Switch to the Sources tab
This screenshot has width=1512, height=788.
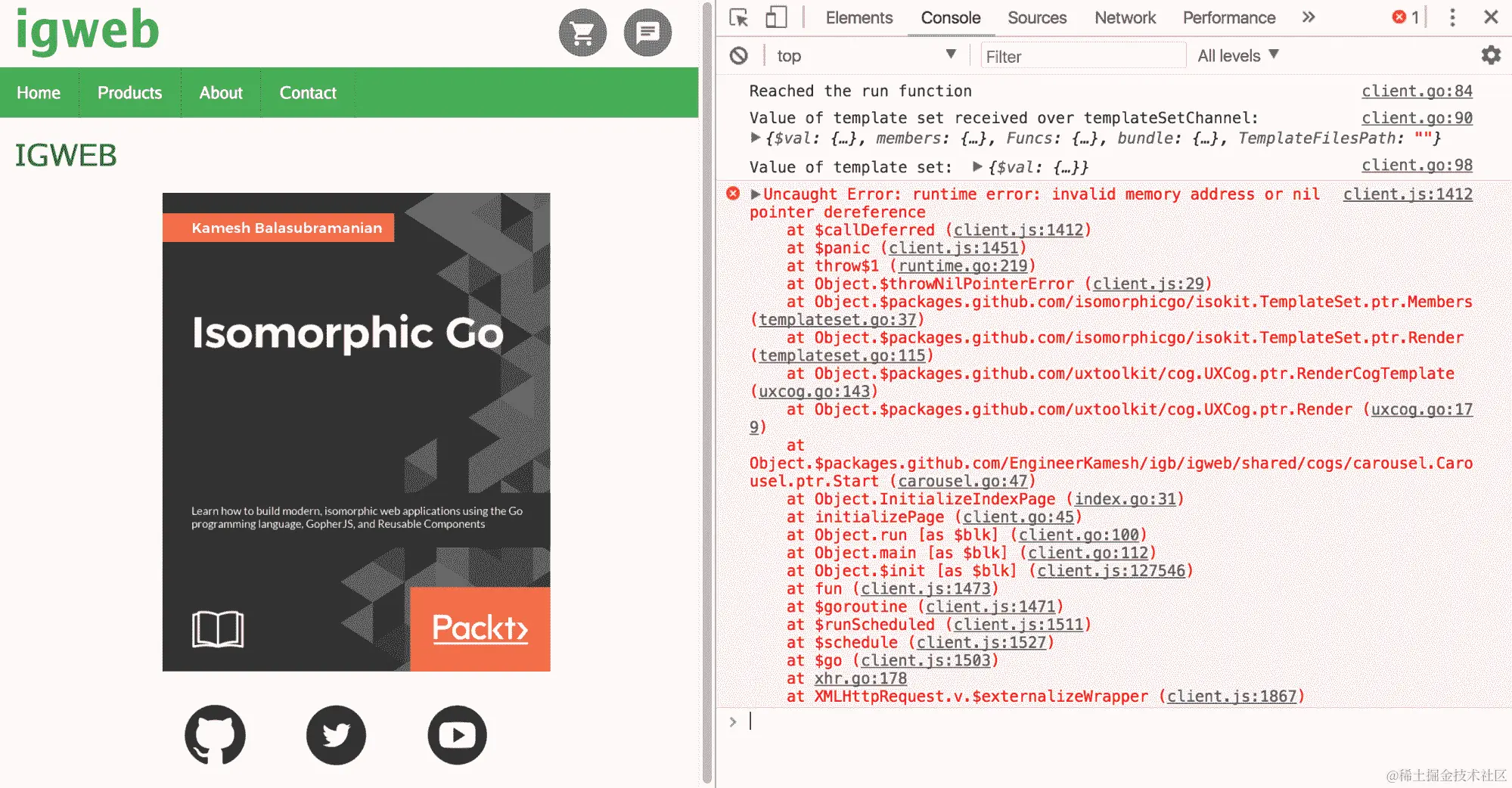point(1037,17)
